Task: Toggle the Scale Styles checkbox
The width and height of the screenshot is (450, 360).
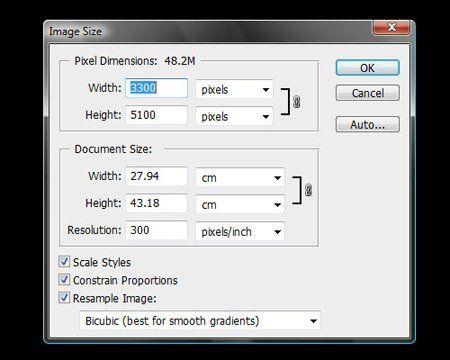Action: point(64,262)
